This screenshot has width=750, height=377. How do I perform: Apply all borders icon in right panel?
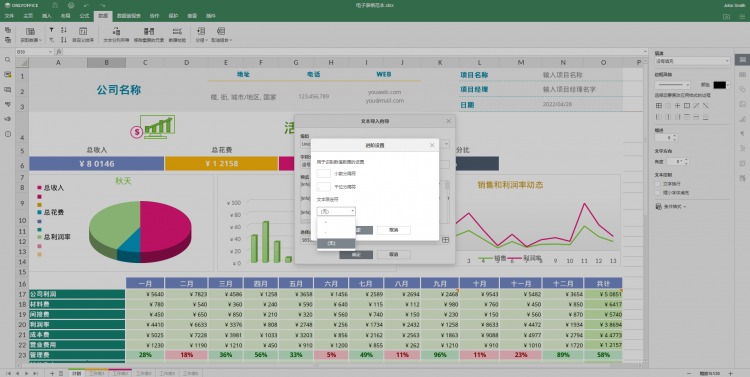pyautogui.click(x=659, y=106)
